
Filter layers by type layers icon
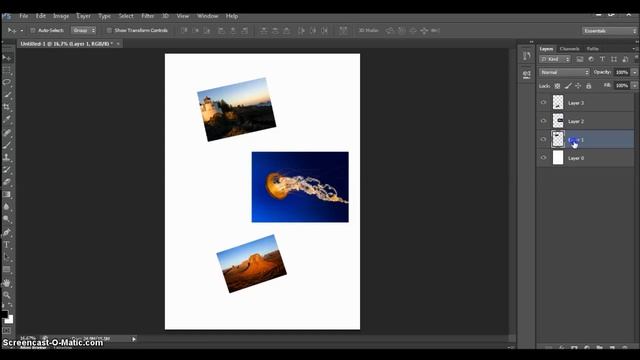tap(602, 60)
